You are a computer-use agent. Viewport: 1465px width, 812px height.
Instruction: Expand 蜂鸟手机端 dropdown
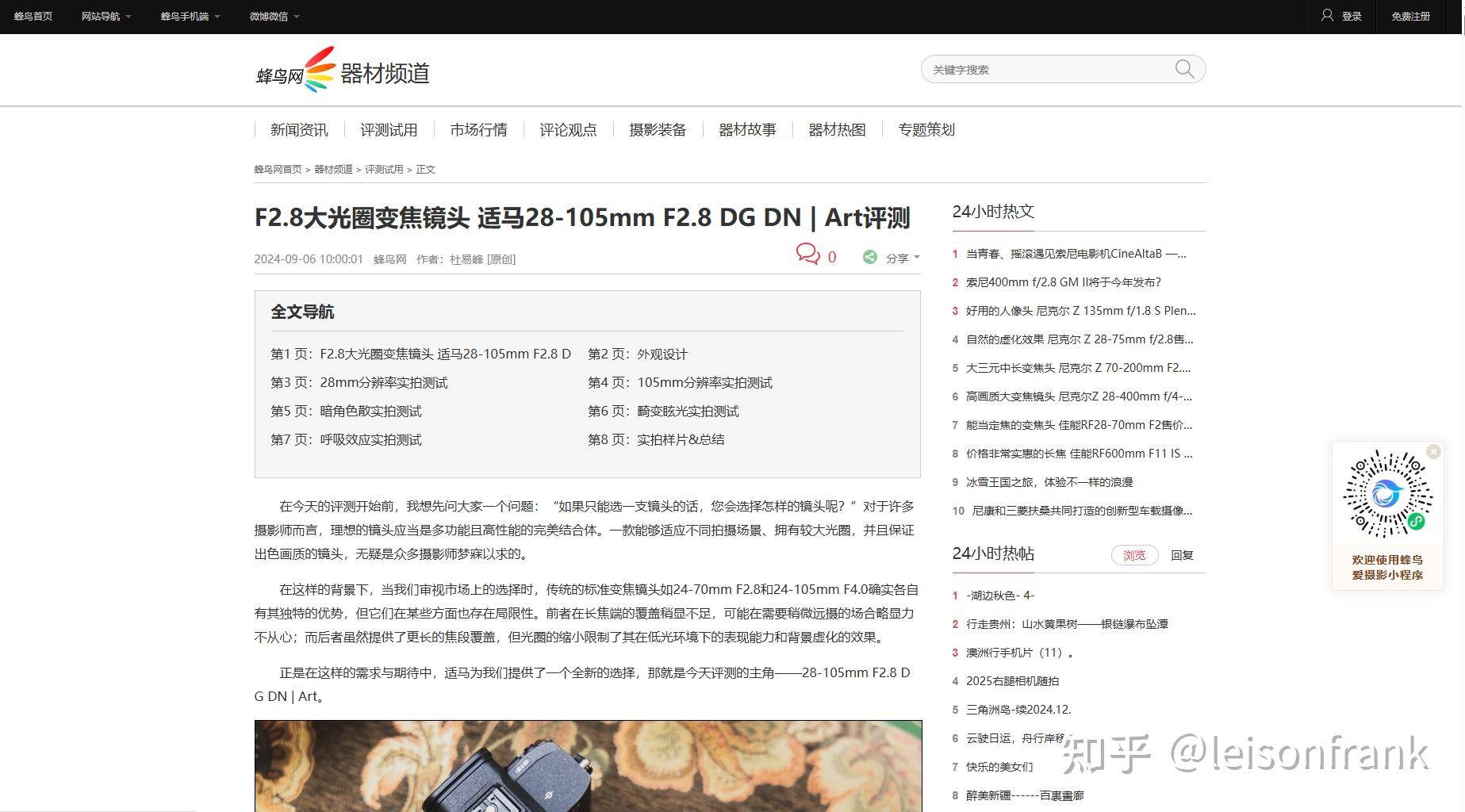[190, 16]
